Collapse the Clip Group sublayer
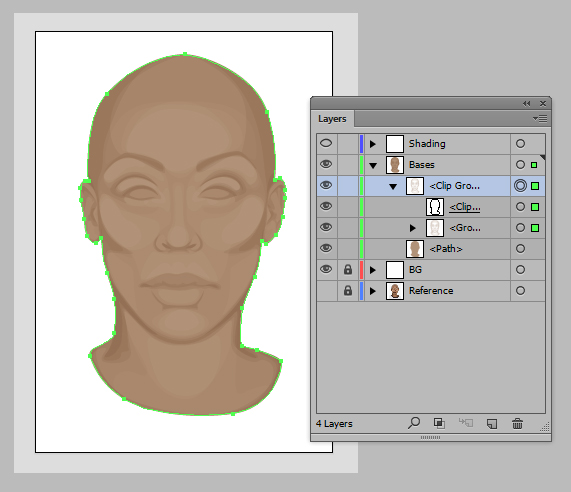571x492 pixels. [x=393, y=186]
